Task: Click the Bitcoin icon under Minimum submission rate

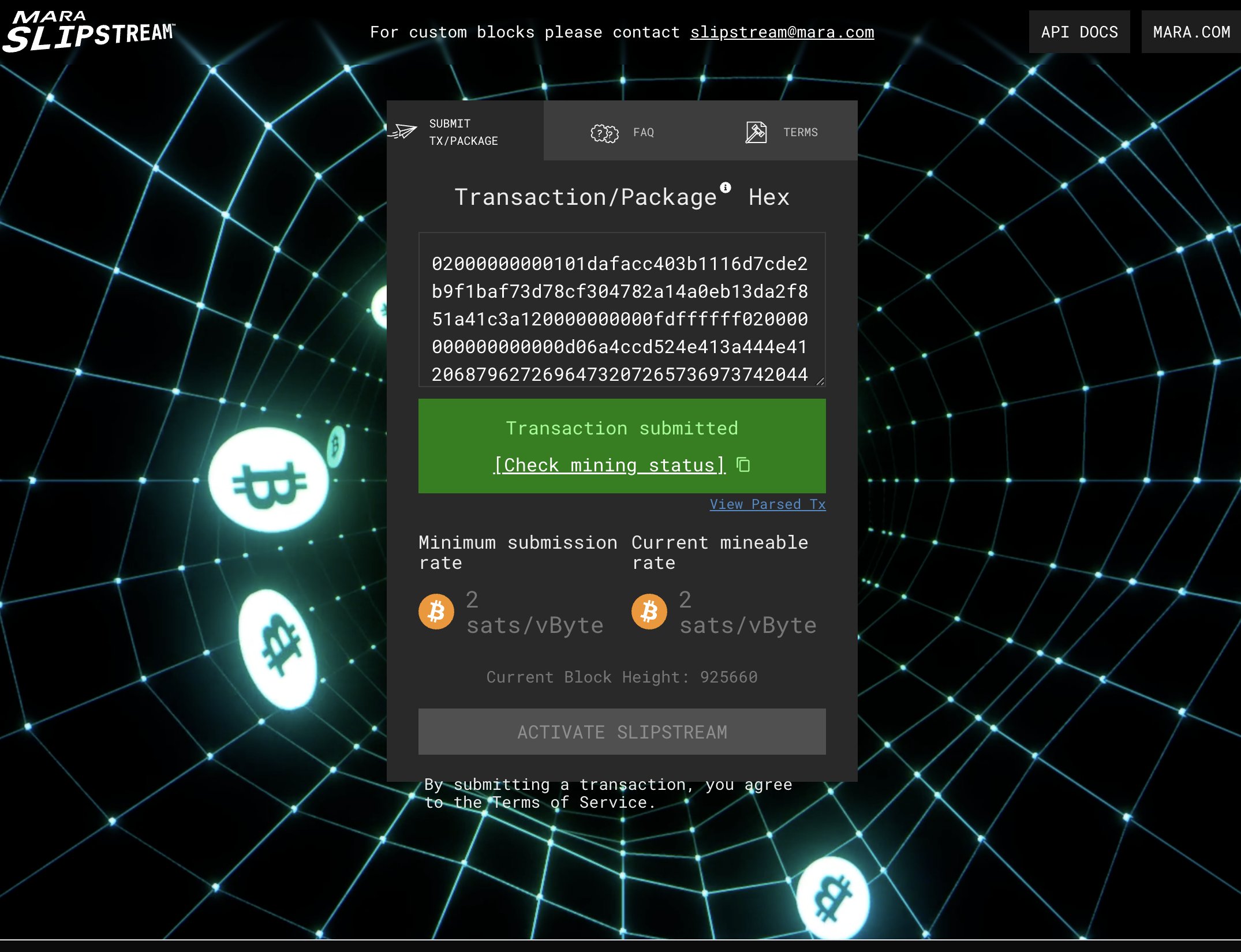Action: click(436, 612)
